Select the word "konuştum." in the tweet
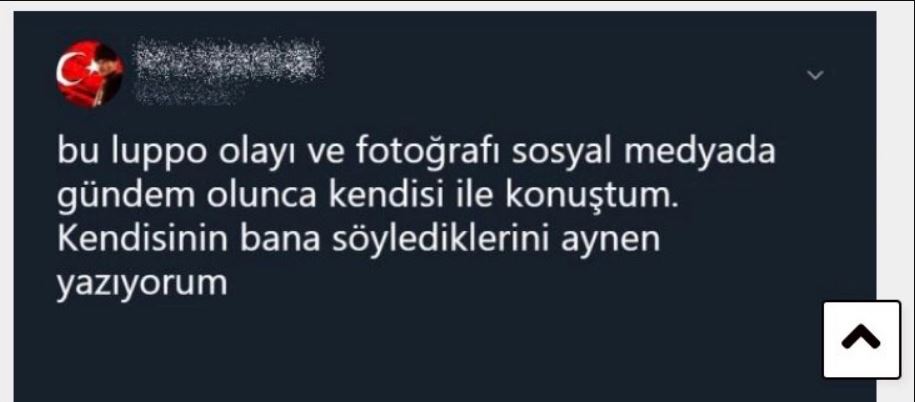This screenshot has width=915, height=402. point(592,197)
